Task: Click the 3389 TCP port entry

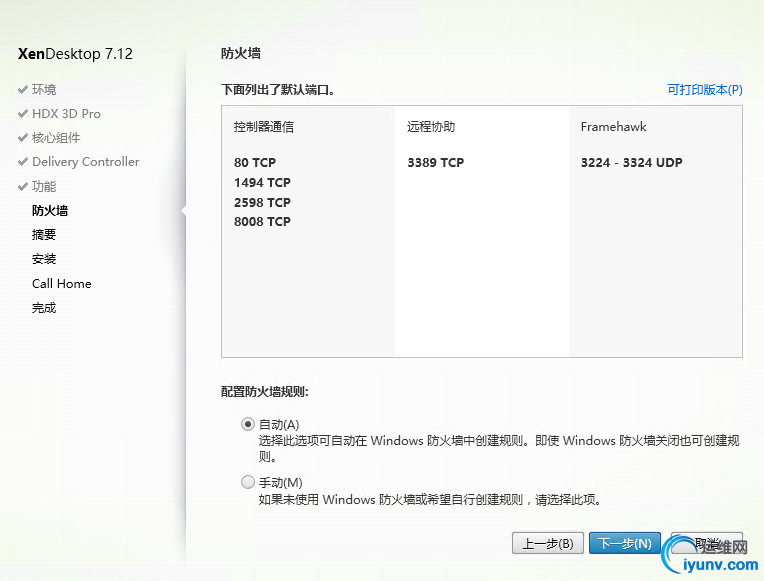Action: click(x=436, y=162)
